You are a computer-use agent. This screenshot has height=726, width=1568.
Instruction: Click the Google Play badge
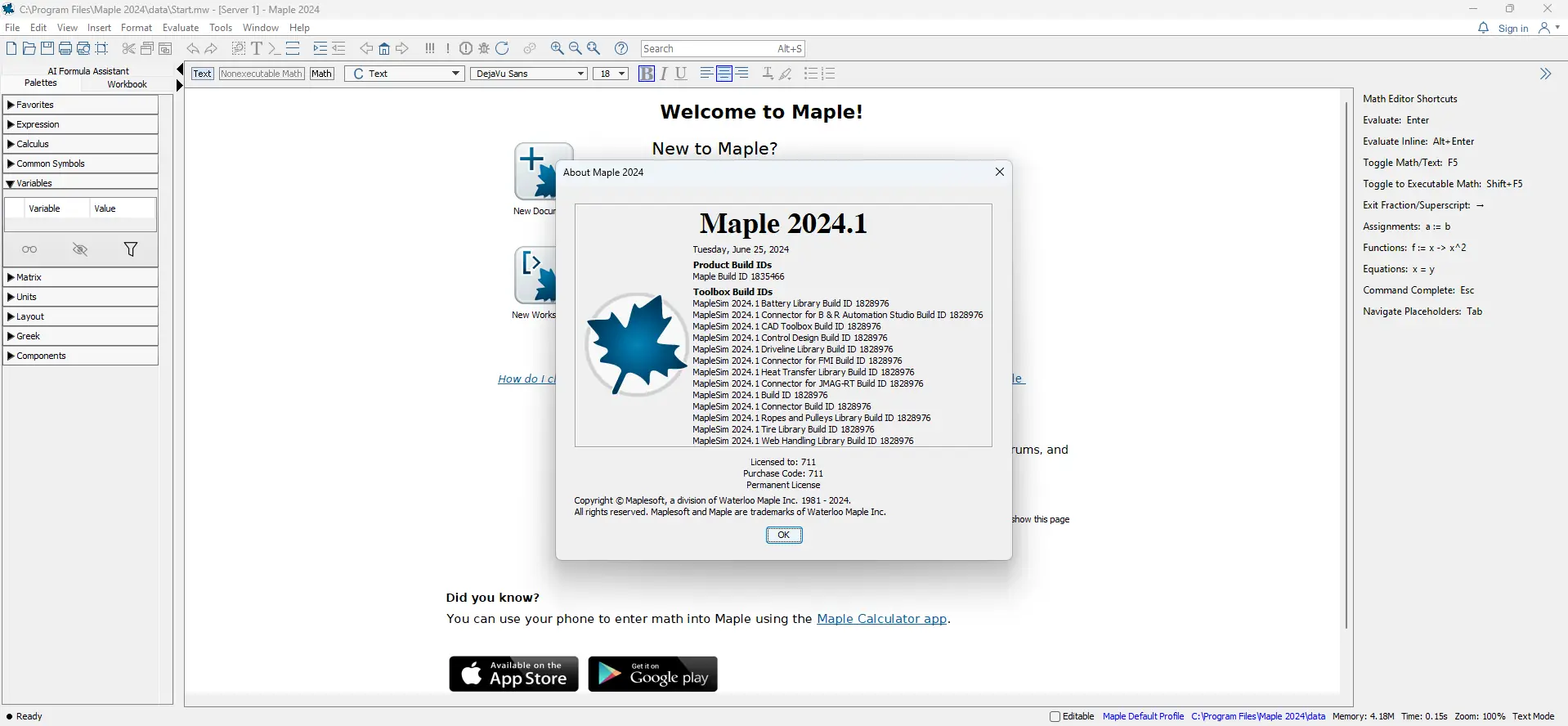coord(652,674)
